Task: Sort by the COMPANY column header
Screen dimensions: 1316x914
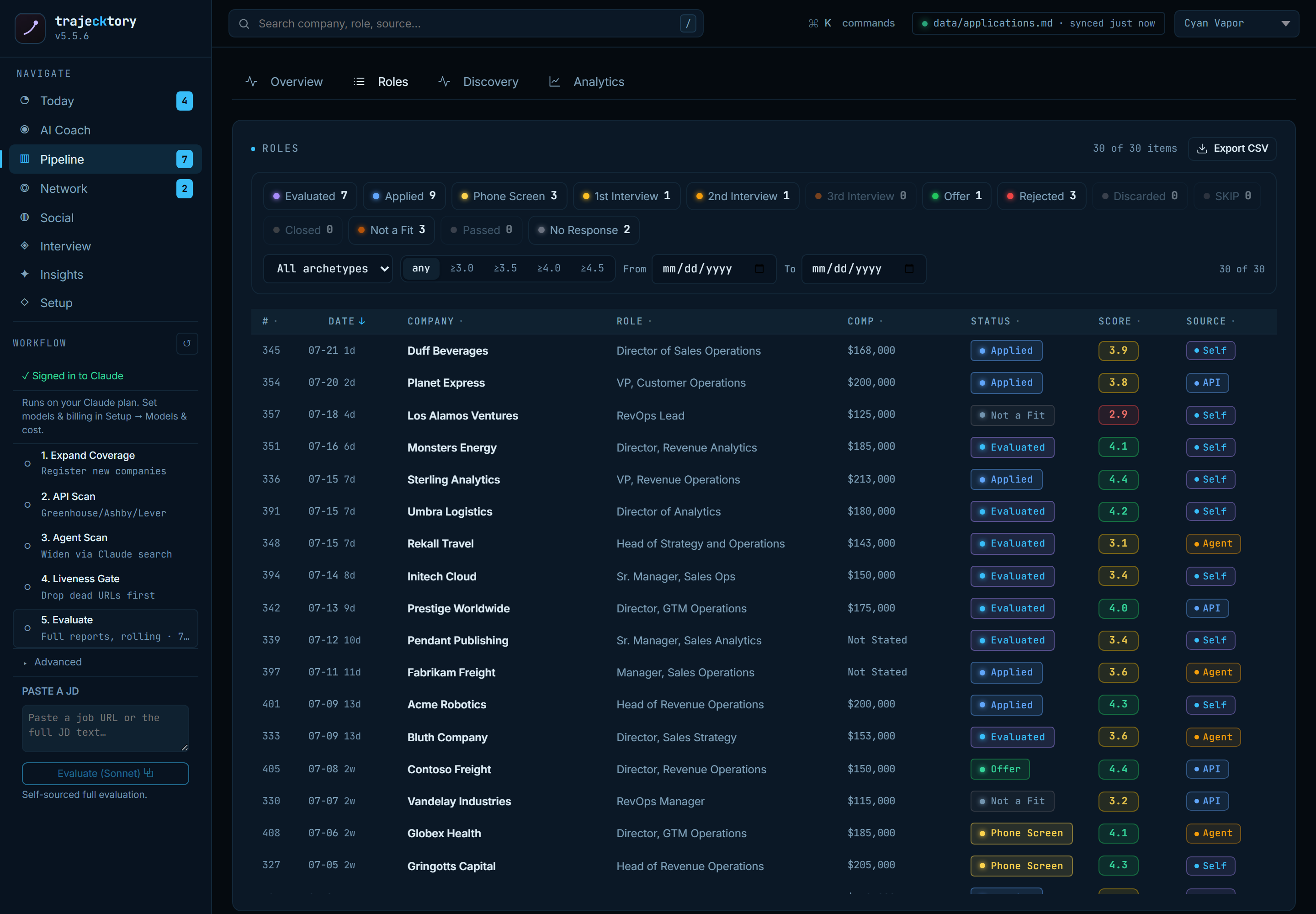Action: tap(435, 321)
